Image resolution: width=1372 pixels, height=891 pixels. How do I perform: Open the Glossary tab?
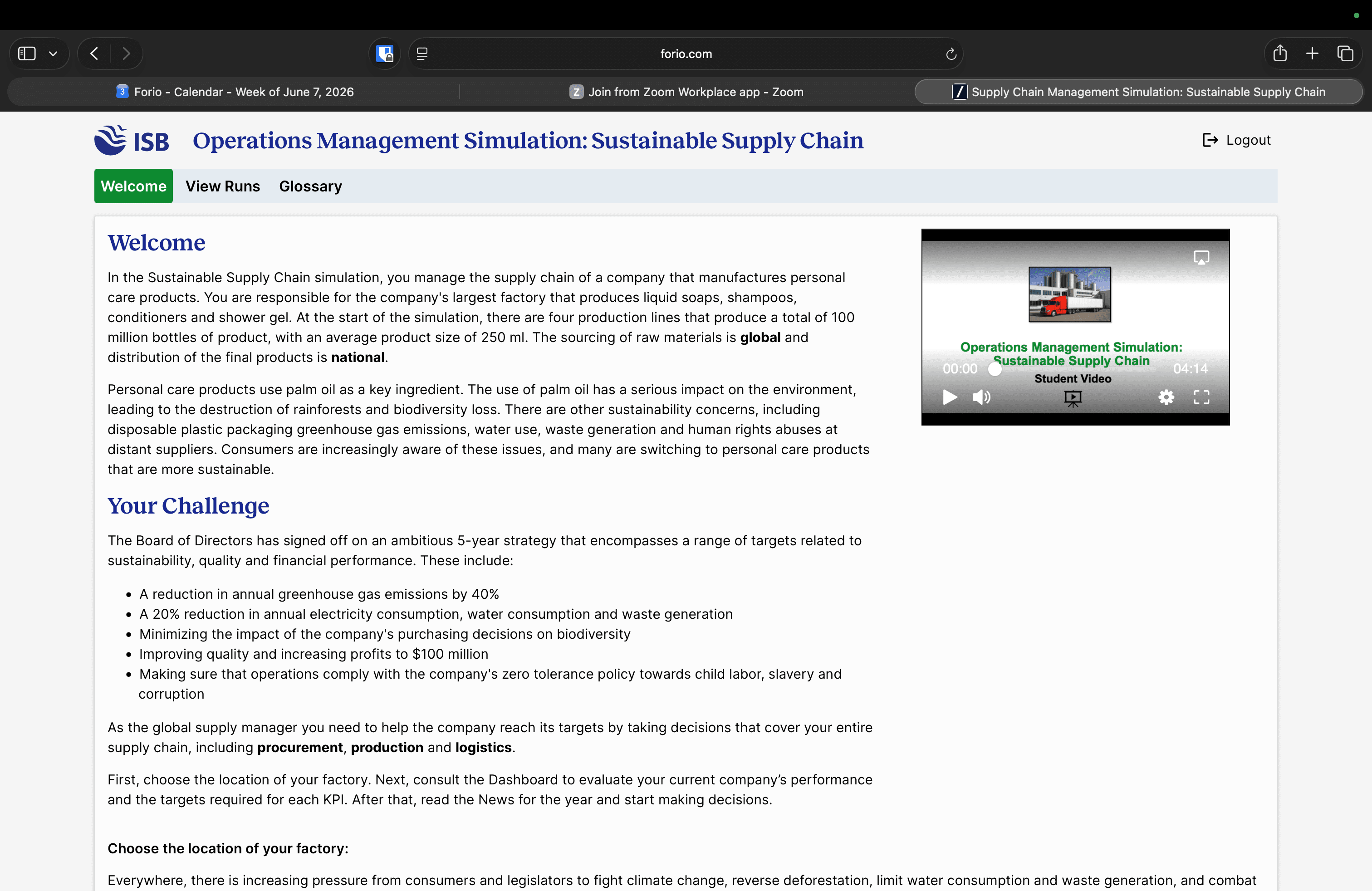[310, 186]
